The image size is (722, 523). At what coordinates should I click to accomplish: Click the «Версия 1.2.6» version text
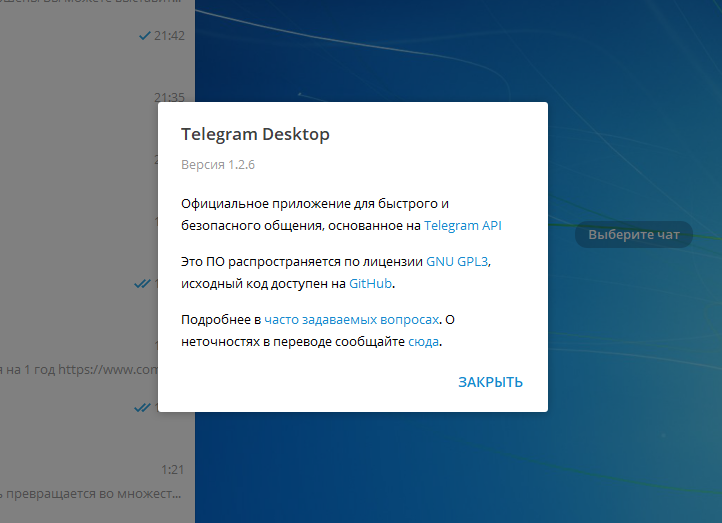(x=218, y=165)
